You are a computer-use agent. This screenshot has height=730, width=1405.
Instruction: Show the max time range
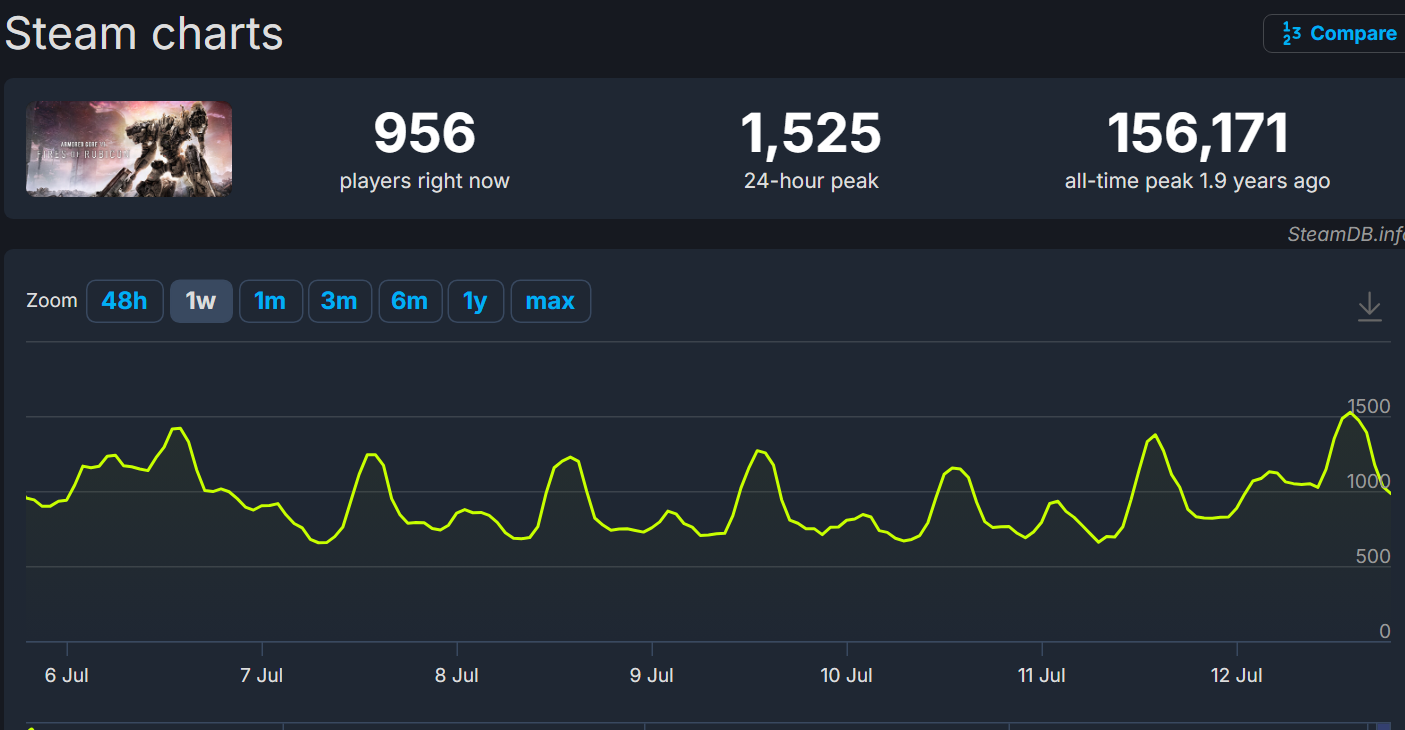(550, 301)
